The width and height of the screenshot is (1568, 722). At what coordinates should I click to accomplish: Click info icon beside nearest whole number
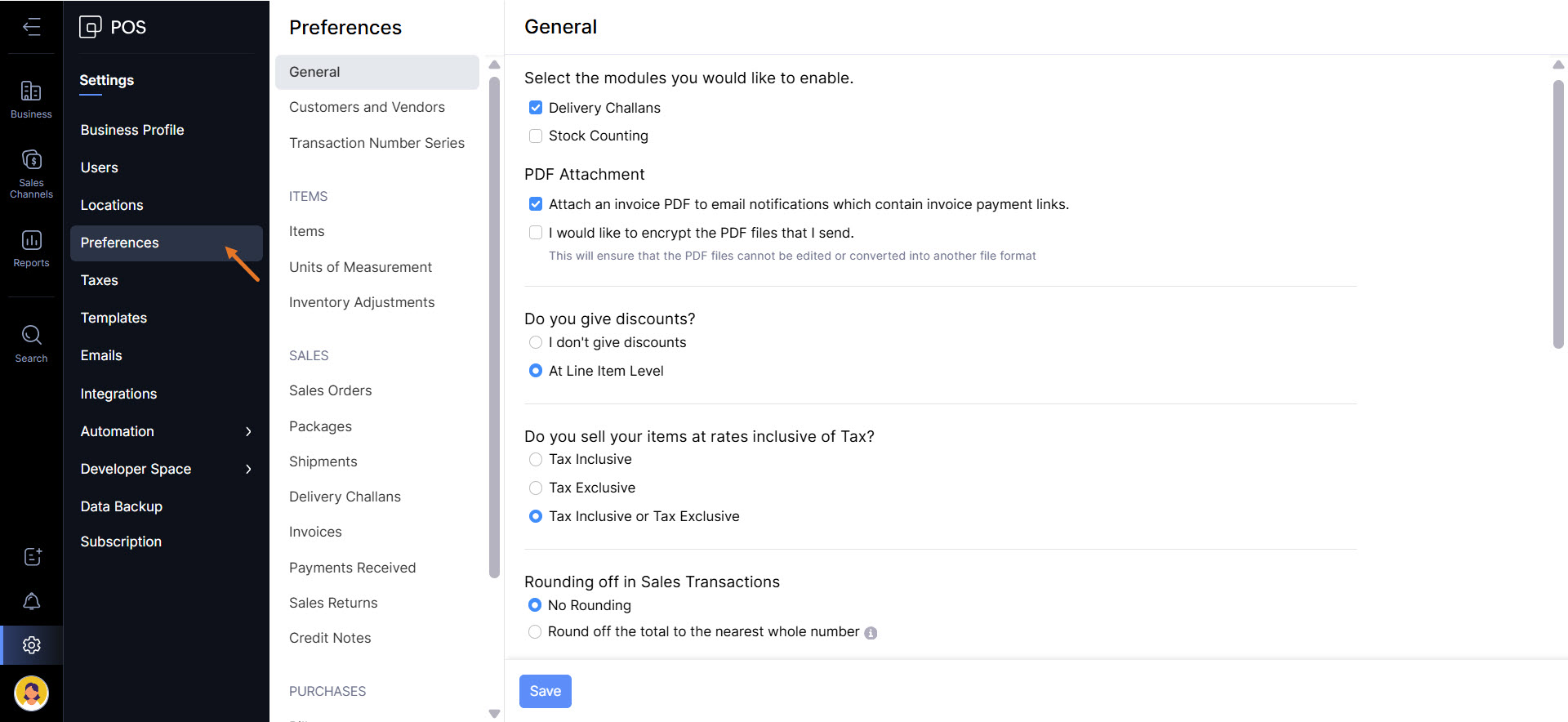[x=871, y=633]
